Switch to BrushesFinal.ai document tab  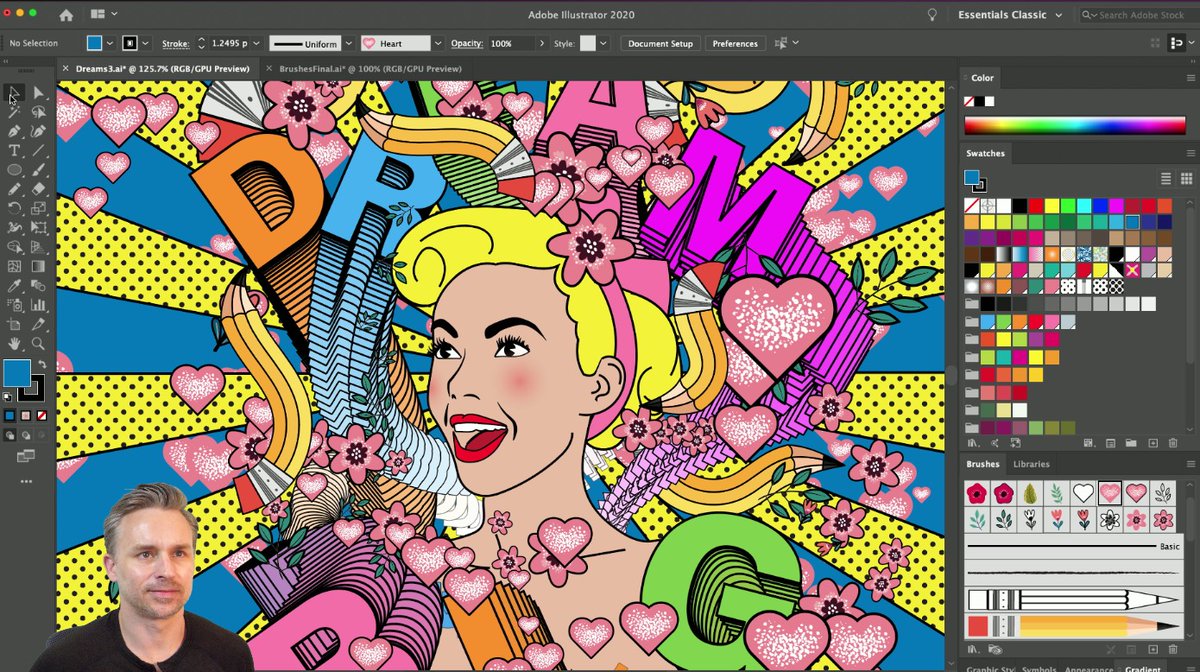pyautogui.click(x=370, y=68)
